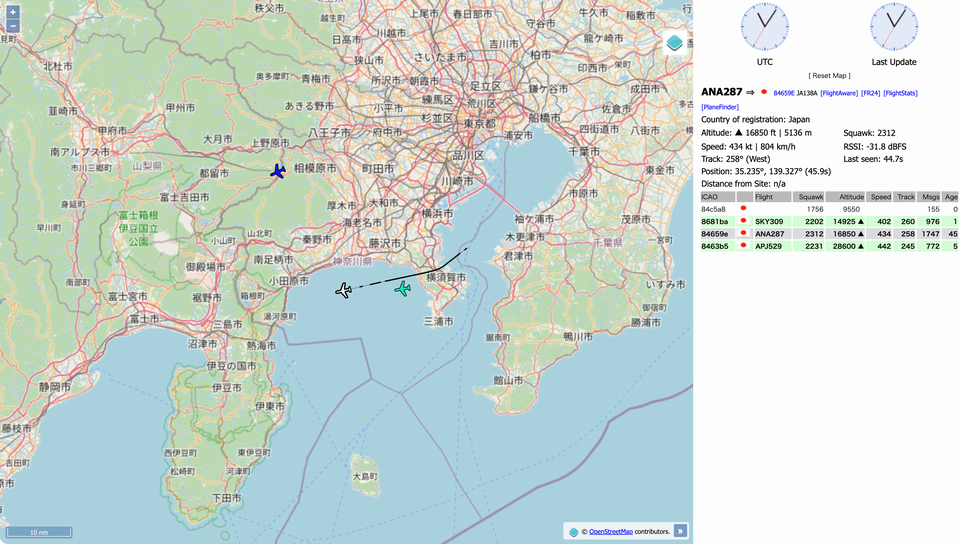Open the FlightAware link for ANA287
Screen dimensions: 960x544
point(838,93)
